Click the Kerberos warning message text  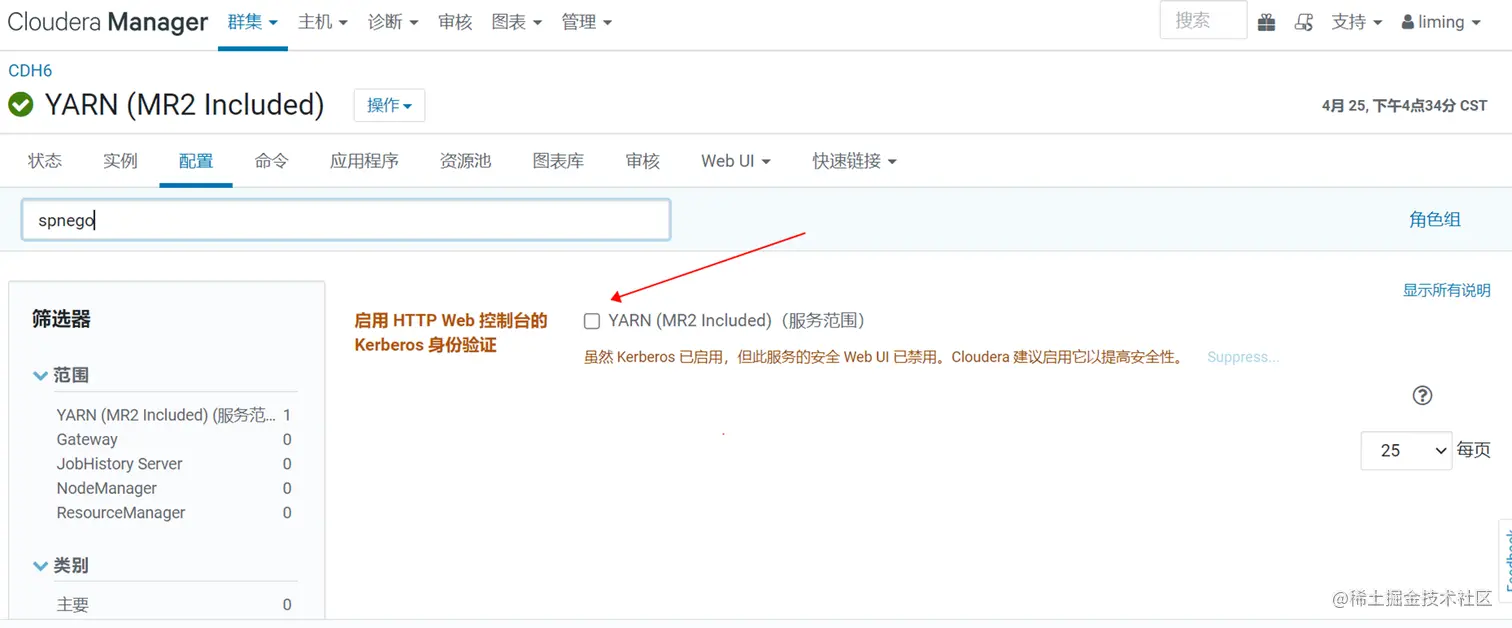[x=883, y=357]
